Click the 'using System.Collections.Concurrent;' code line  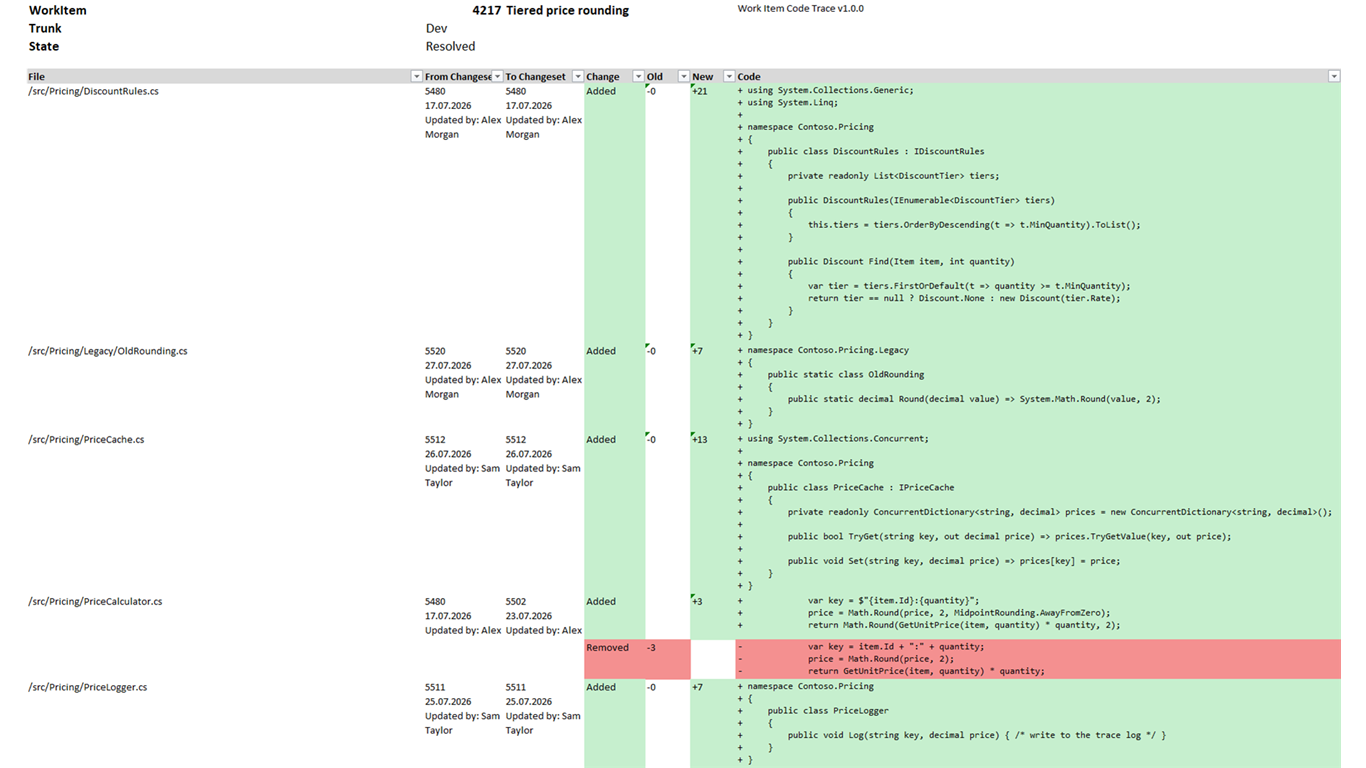838,438
